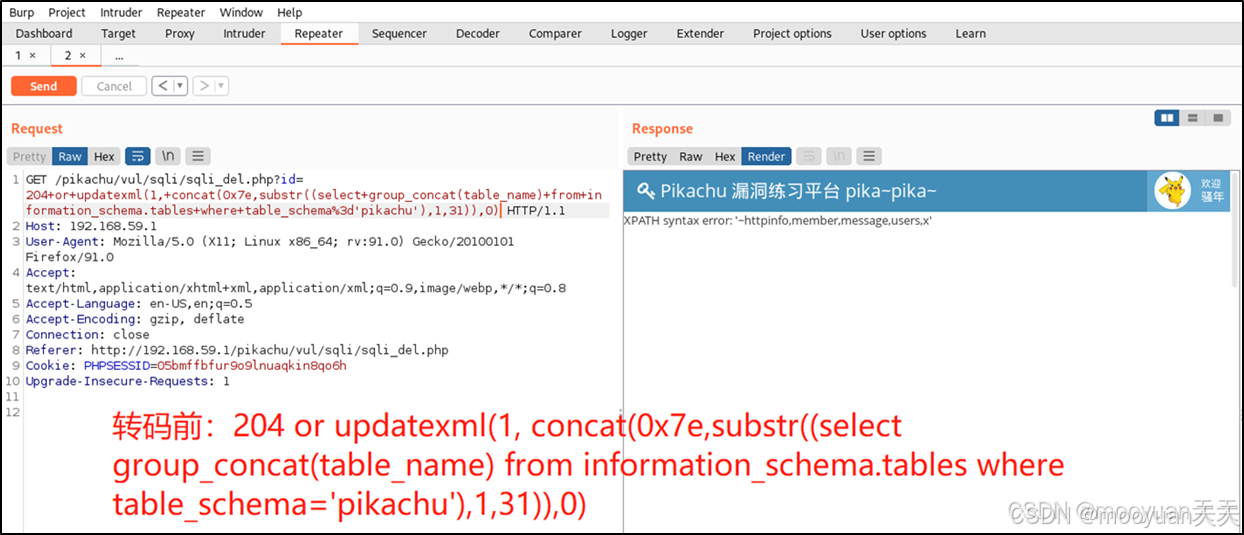This screenshot has width=1244, height=535.
Task: Toggle response word wrap icon
Action: pyautogui.click(x=808, y=156)
